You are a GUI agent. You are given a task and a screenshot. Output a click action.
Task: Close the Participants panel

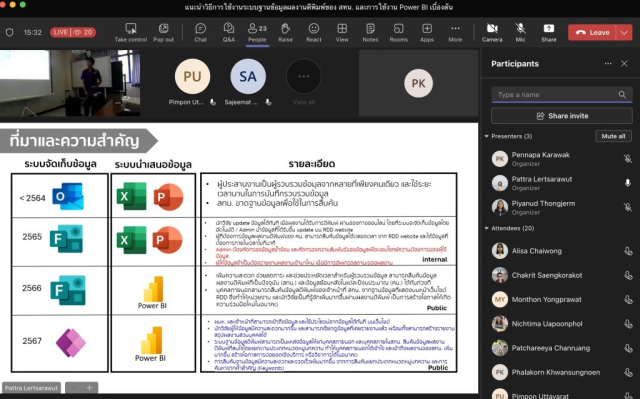[624, 64]
